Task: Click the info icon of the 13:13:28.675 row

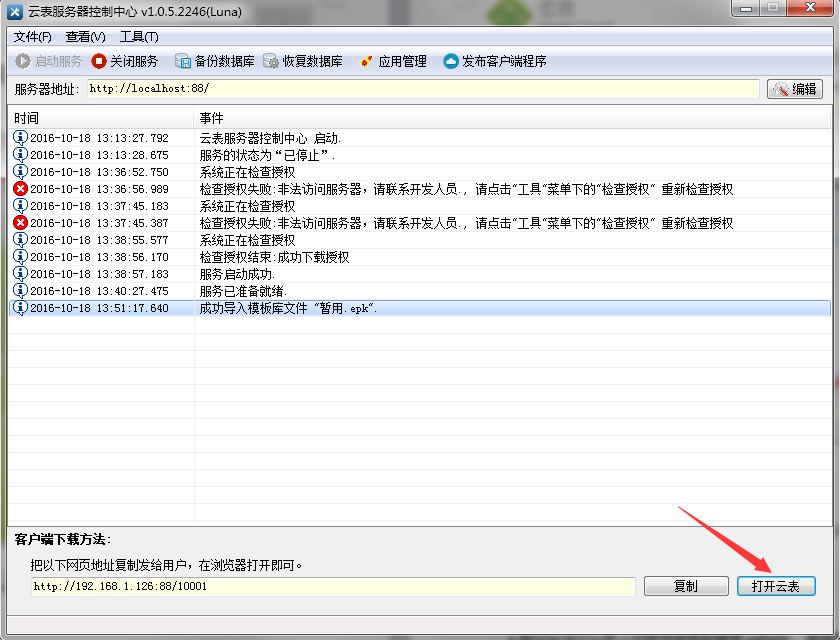Action: point(20,155)
